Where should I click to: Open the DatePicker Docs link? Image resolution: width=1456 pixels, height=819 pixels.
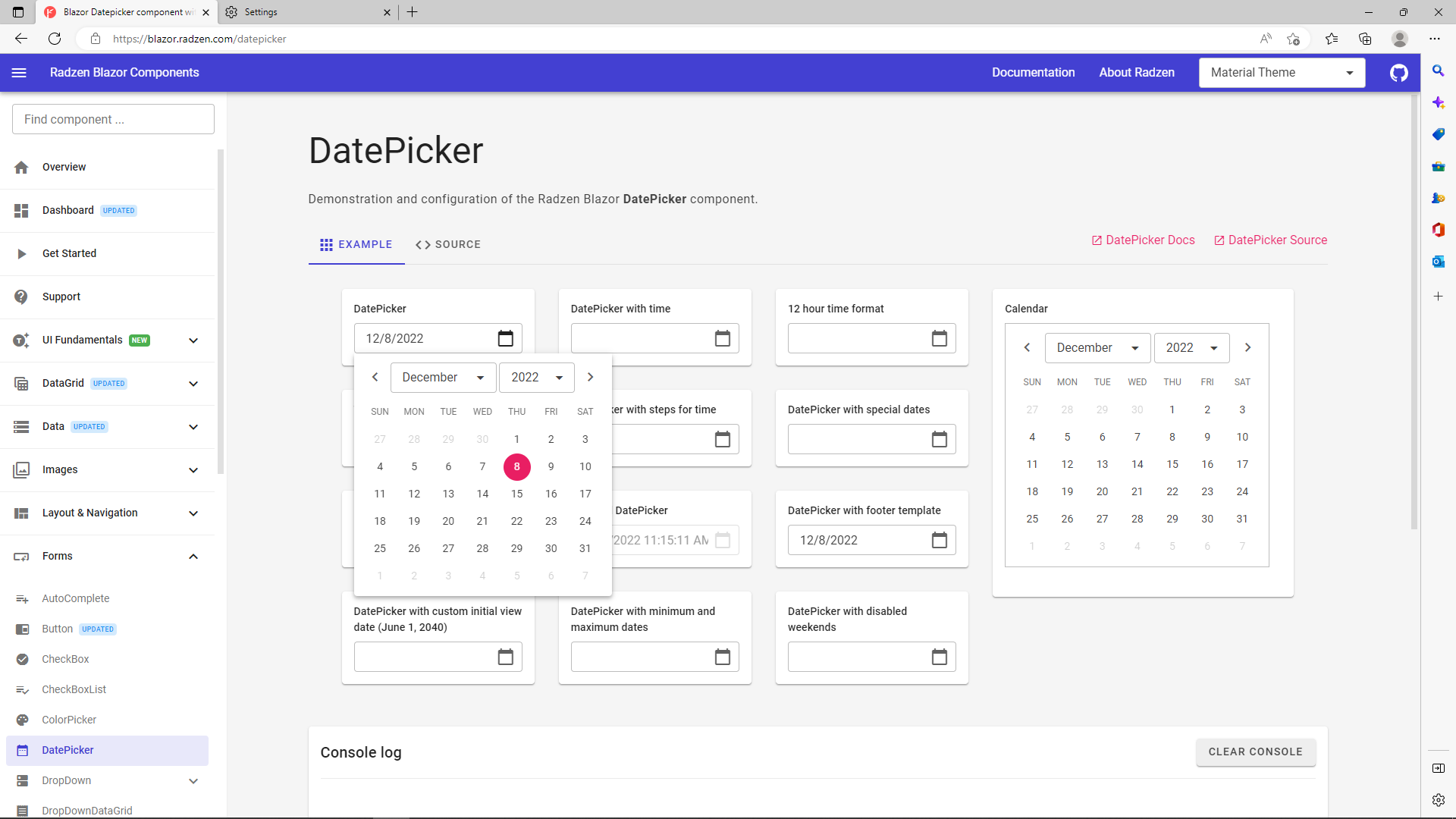click(x=1143, y=240)
